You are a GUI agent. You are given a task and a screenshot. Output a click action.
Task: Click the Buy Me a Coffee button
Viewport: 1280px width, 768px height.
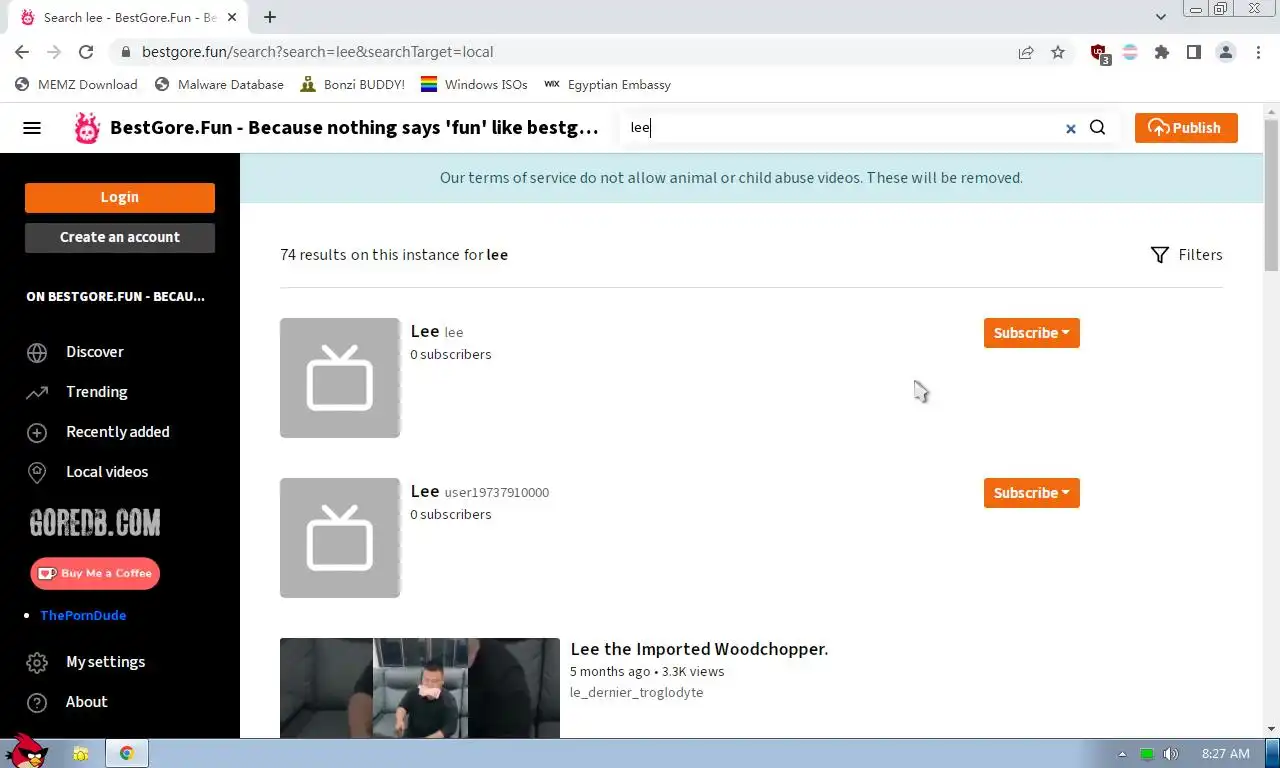point(95,573)
